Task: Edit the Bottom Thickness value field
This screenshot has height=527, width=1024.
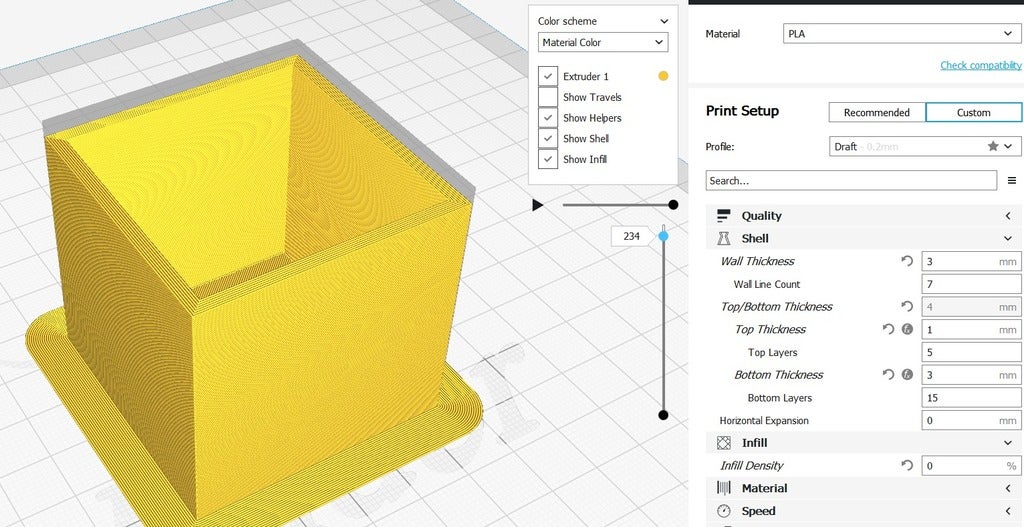Action: (971, 375)
